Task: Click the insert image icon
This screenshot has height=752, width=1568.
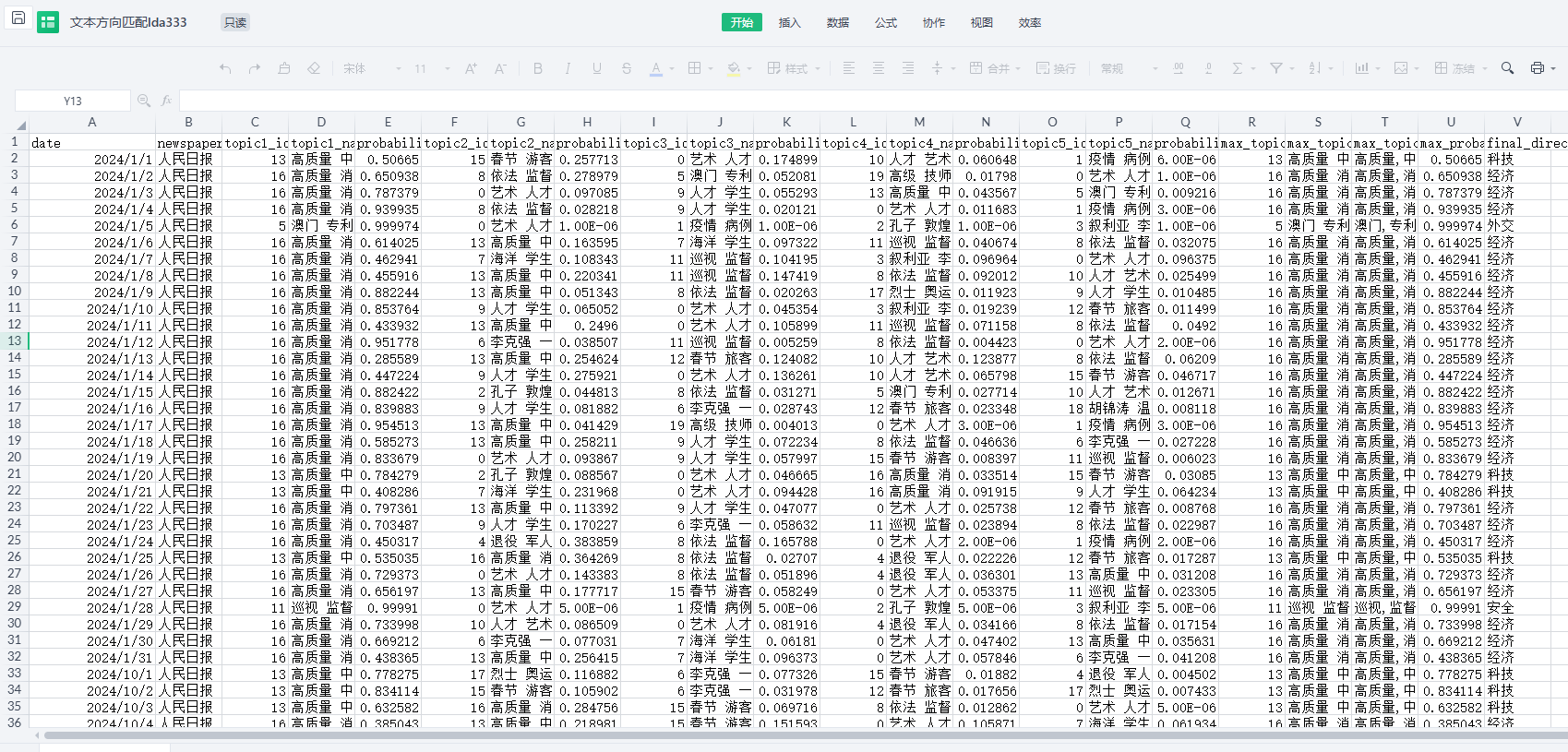Action: 1401,68
